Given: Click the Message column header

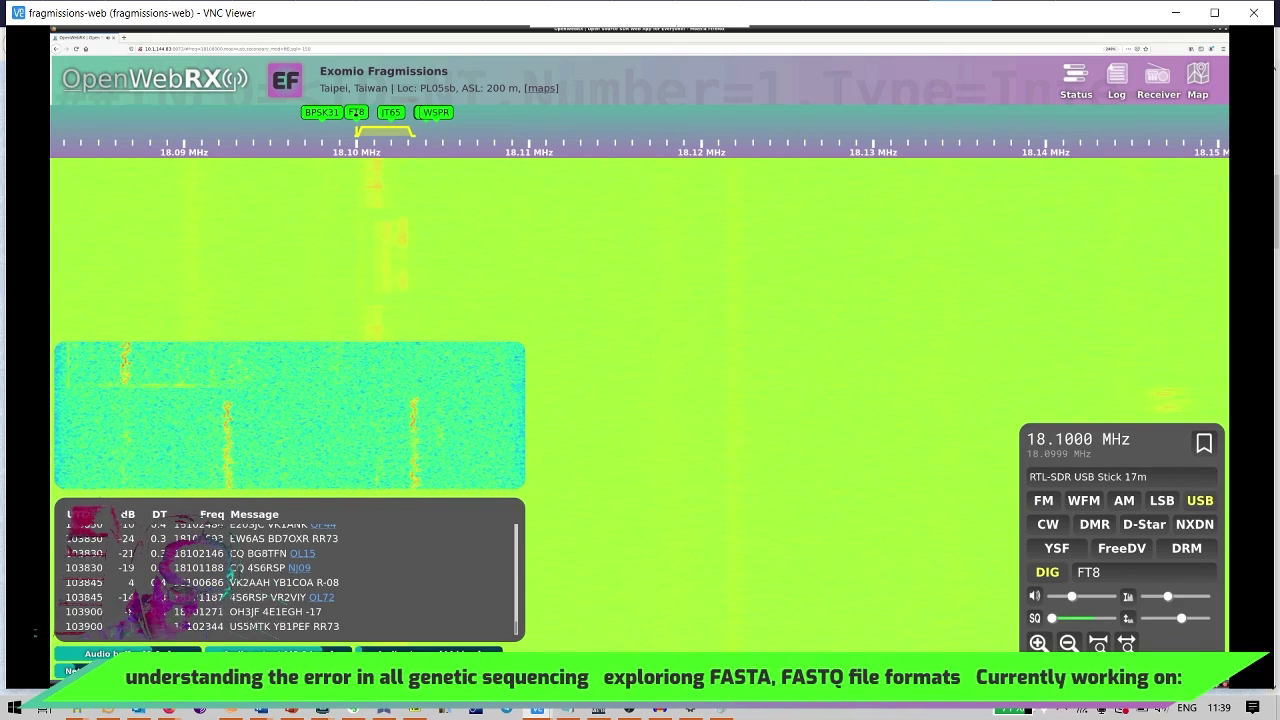Looking at the screenshot, I should coord(254,514).
